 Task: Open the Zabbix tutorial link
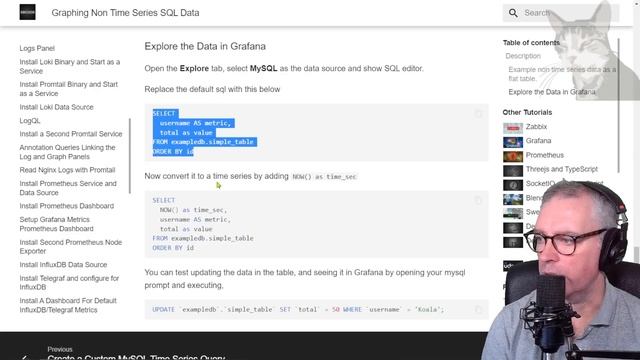[536, 127]
